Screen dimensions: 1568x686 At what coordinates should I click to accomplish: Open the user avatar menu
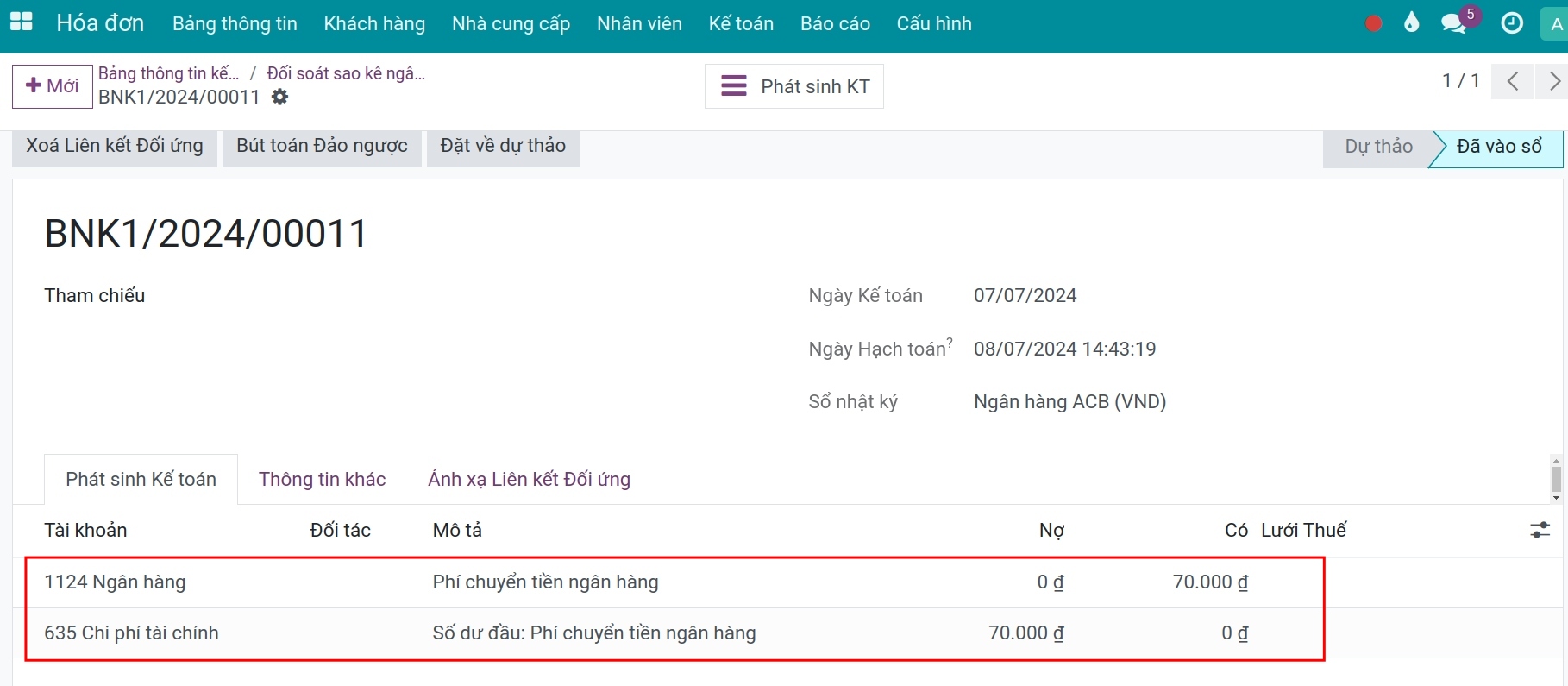click(1555, 24)
